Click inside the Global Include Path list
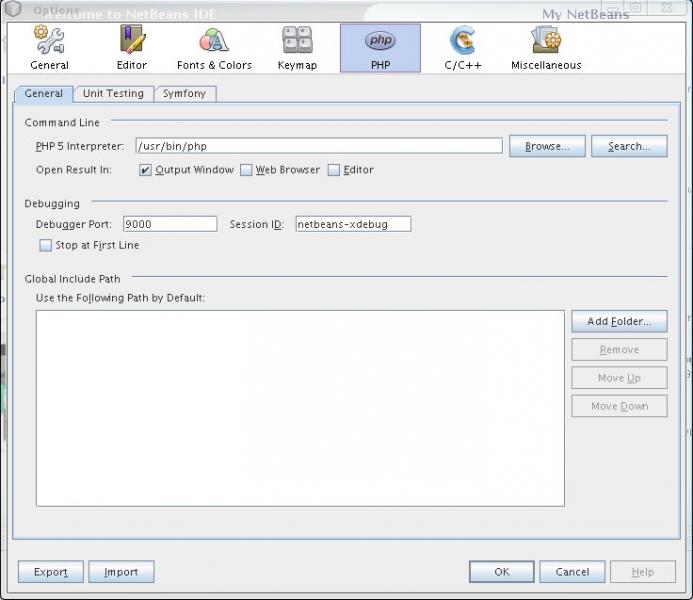 300,408
